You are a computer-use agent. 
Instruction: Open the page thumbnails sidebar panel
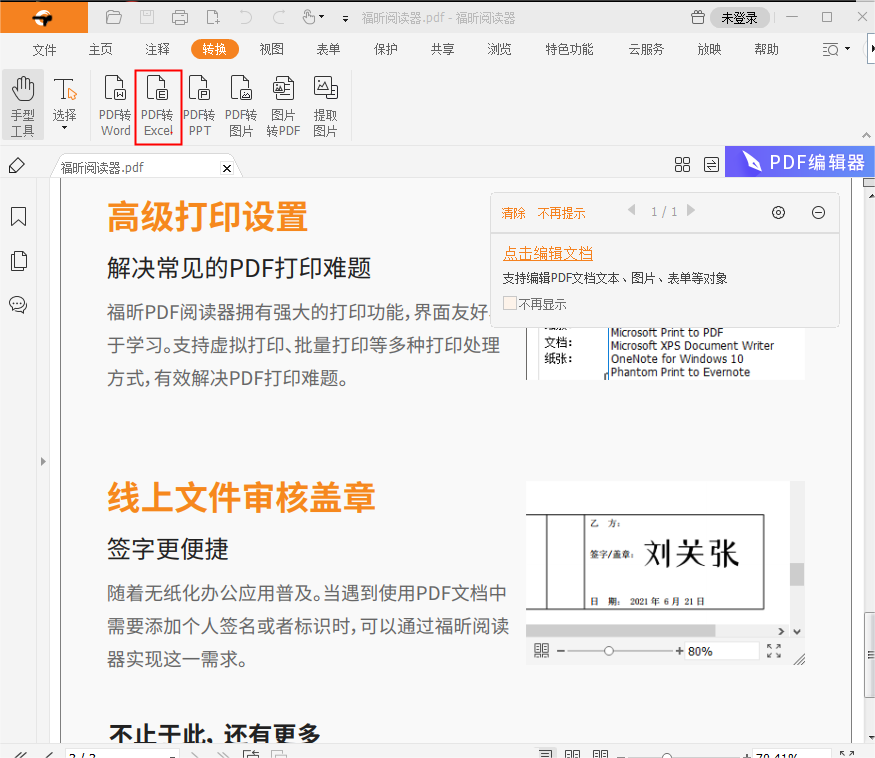coord(18,260)
